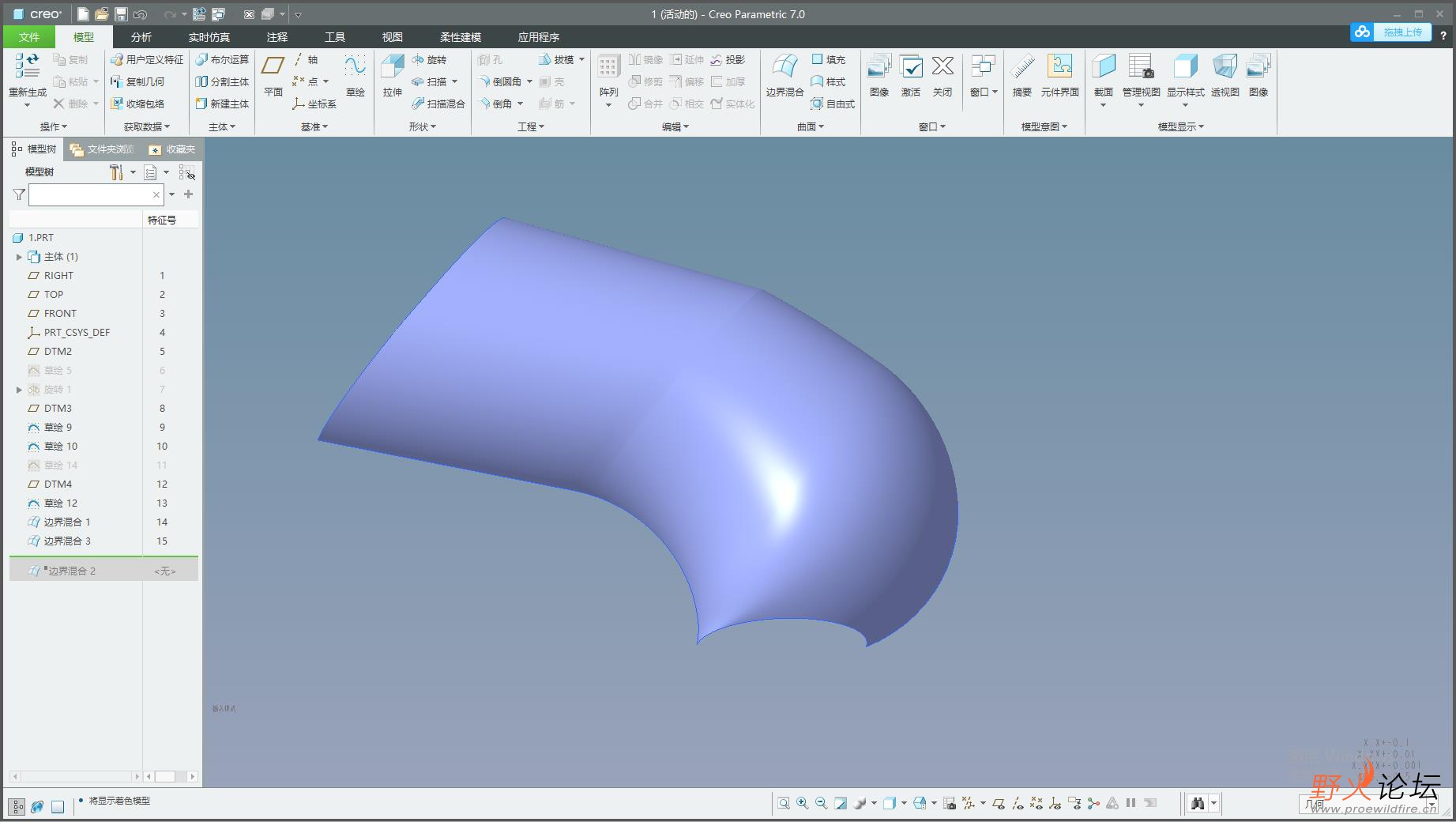Click the Project (投影) tool
Screen dimensions: 1456x822
728,59
